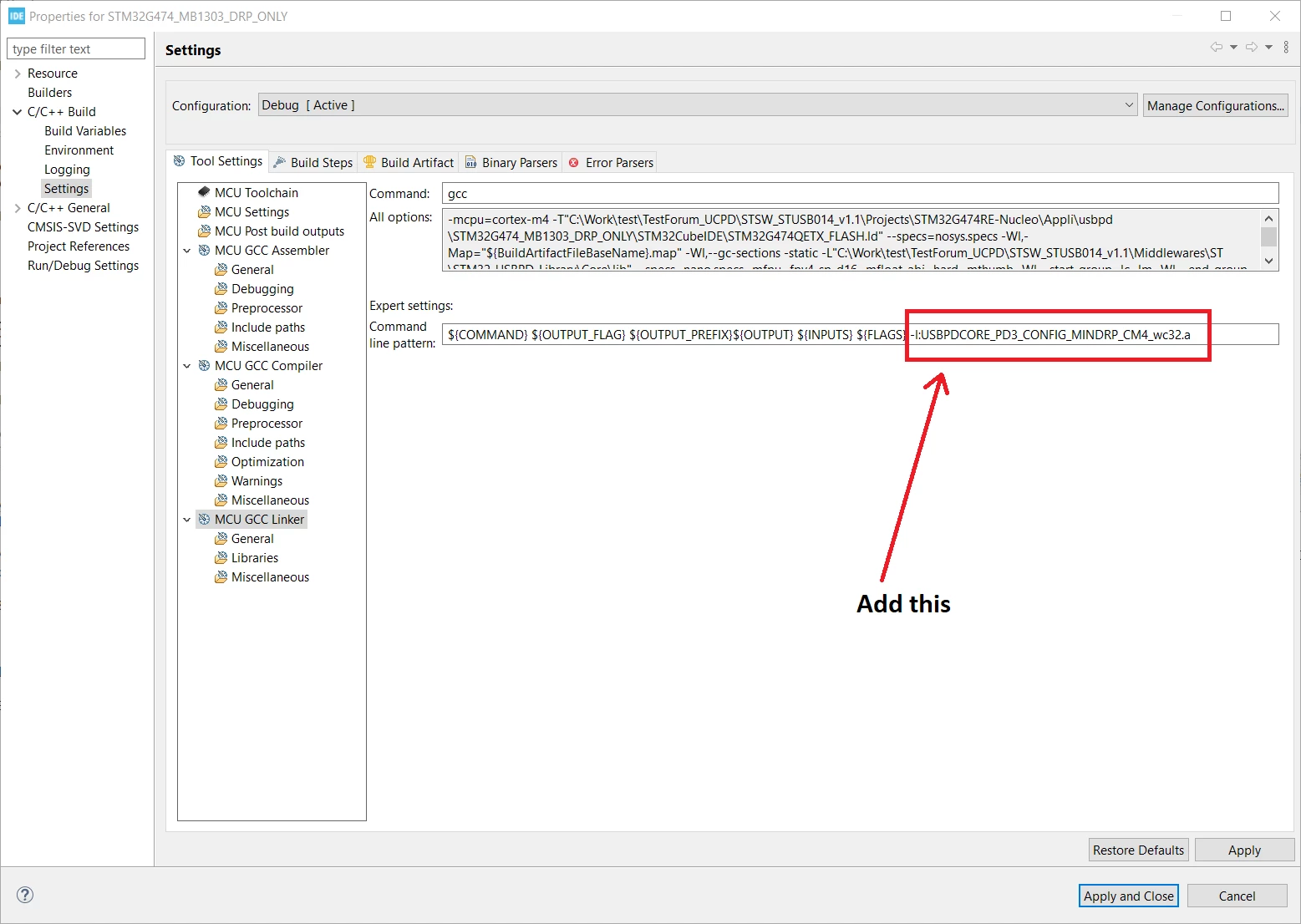
Task: Click the Assembler General option icon
Action: 221,269
